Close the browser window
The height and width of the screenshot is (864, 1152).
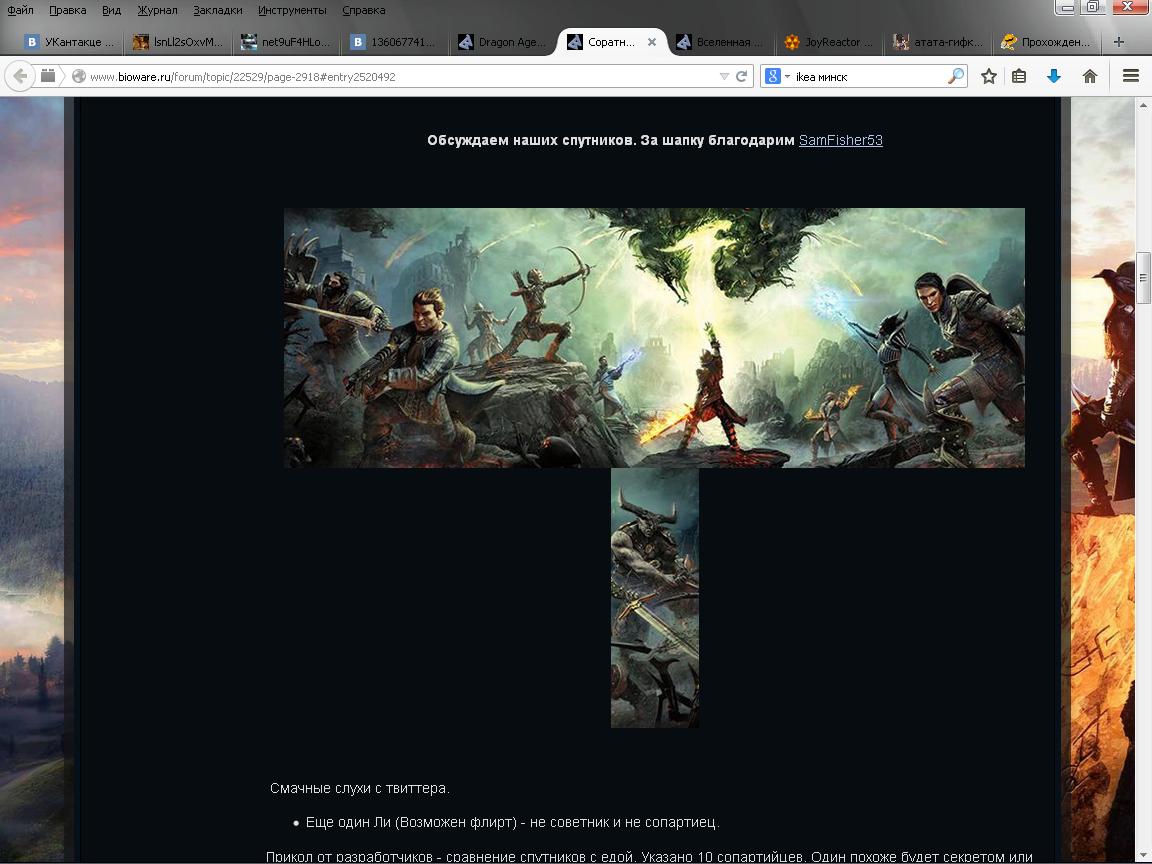[1128, 7]
